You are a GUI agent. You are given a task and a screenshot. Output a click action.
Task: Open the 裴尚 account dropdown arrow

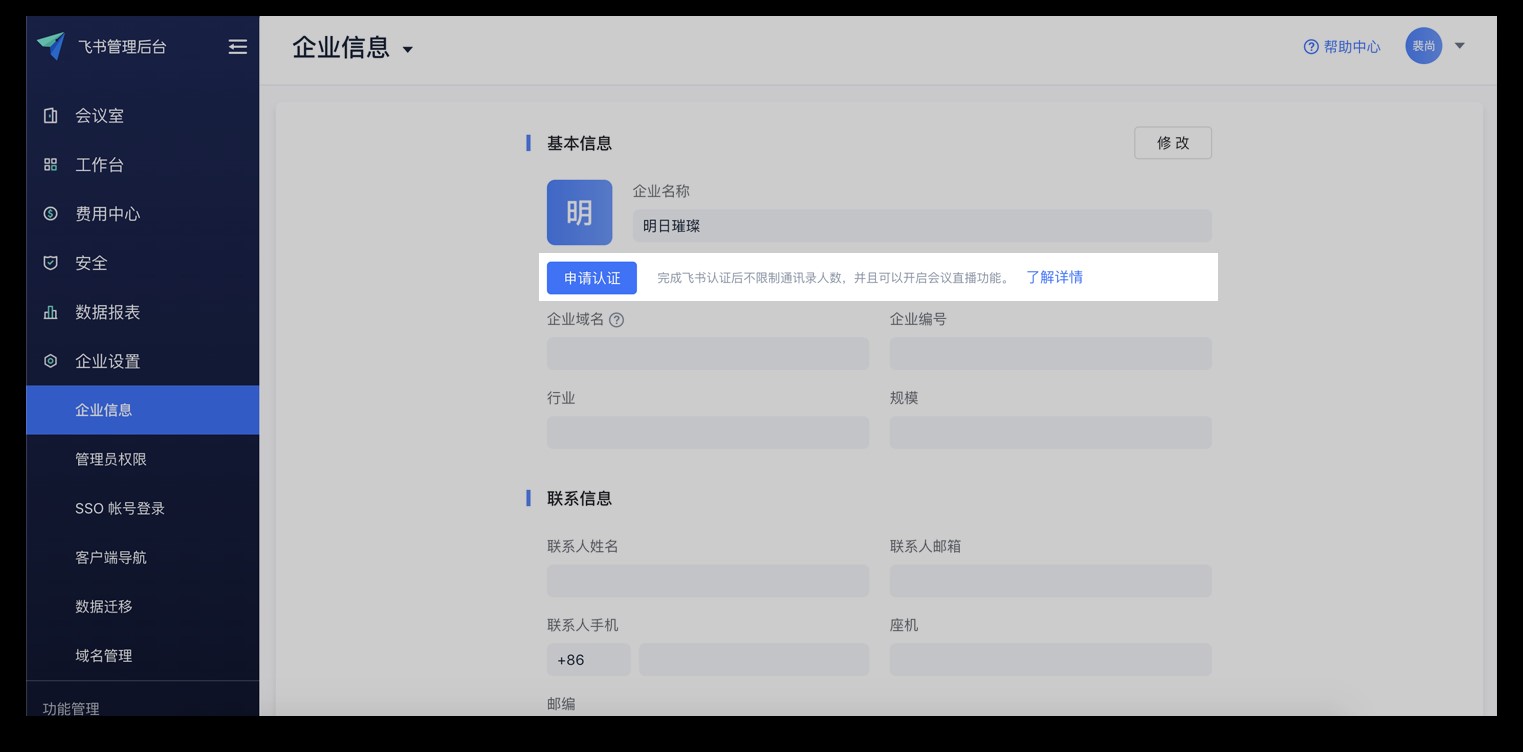point(1459,45)
